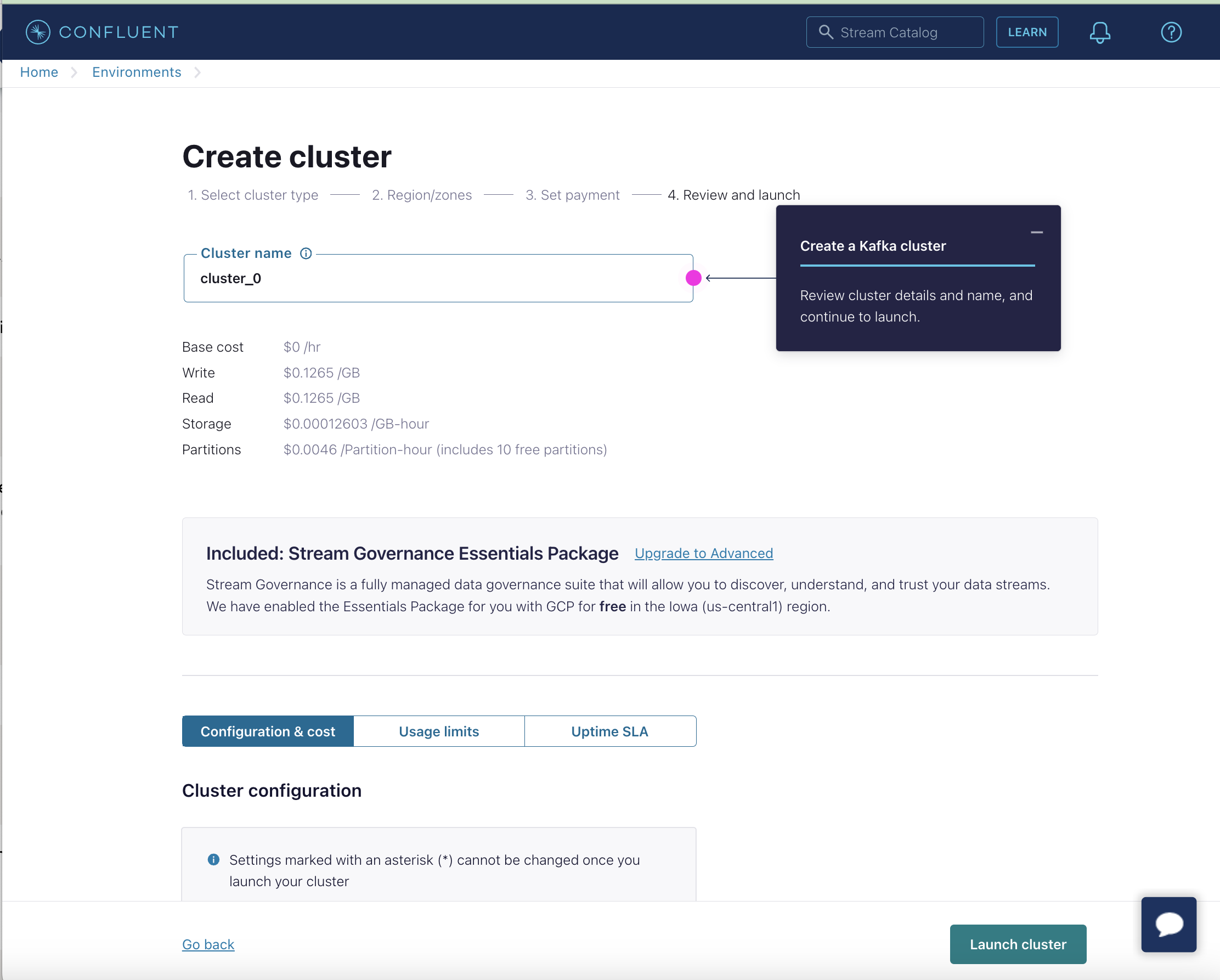Image resolution: width=1220 pixels, height=980 pixels.
Task: Click the Stream Catalog search field
Action: point(895,32)
